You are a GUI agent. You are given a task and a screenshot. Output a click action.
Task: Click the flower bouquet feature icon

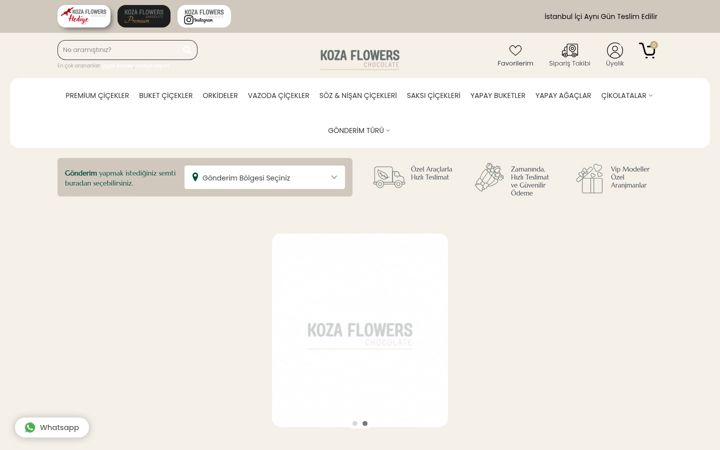coord(489,177)
